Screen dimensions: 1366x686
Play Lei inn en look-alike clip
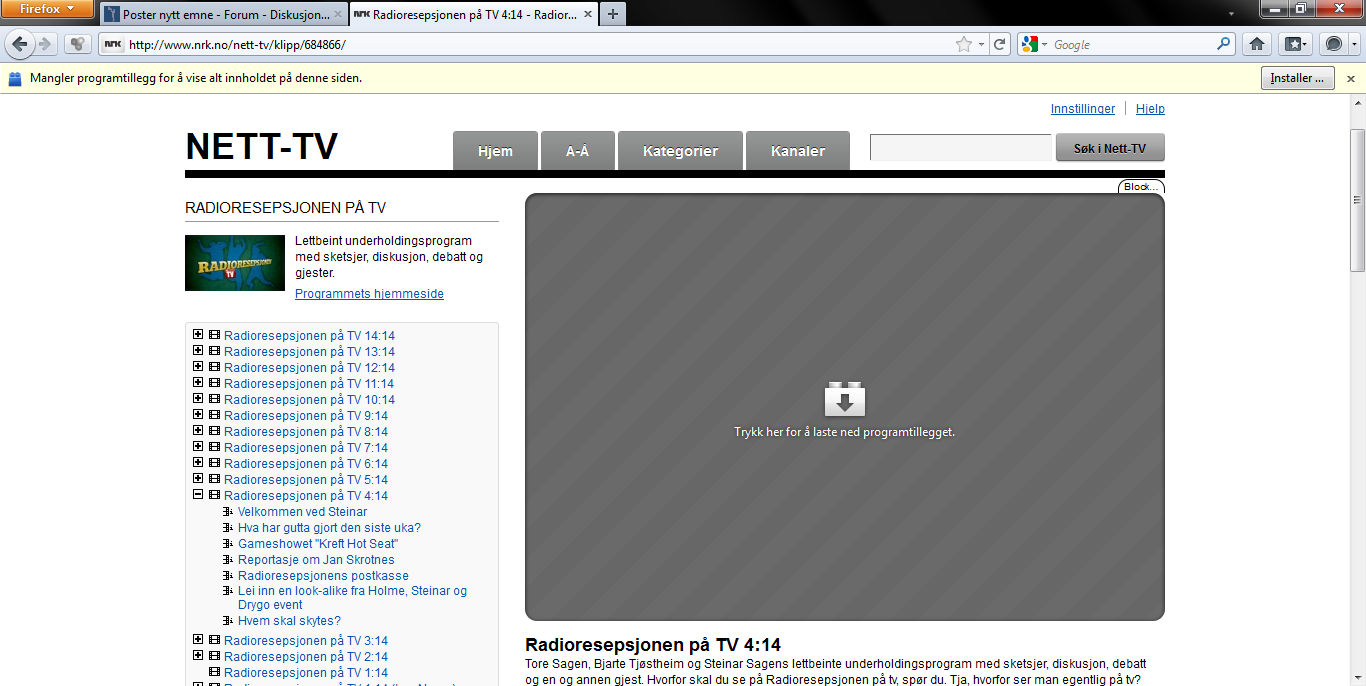[352, 598]
